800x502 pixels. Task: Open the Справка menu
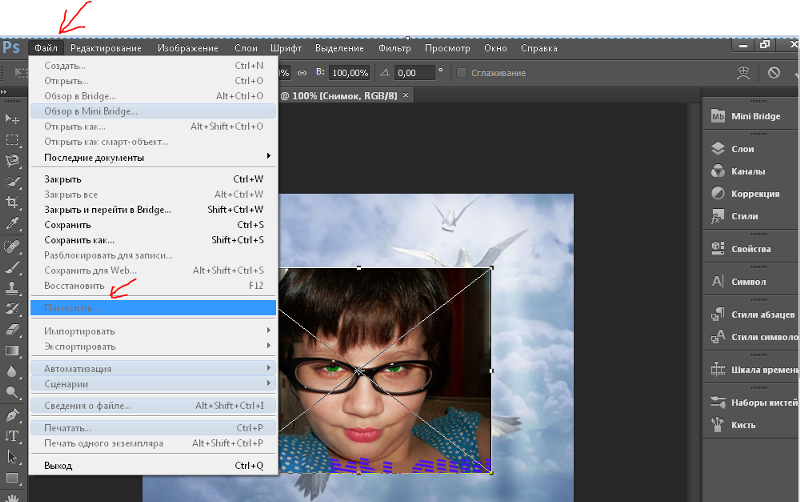539,48
